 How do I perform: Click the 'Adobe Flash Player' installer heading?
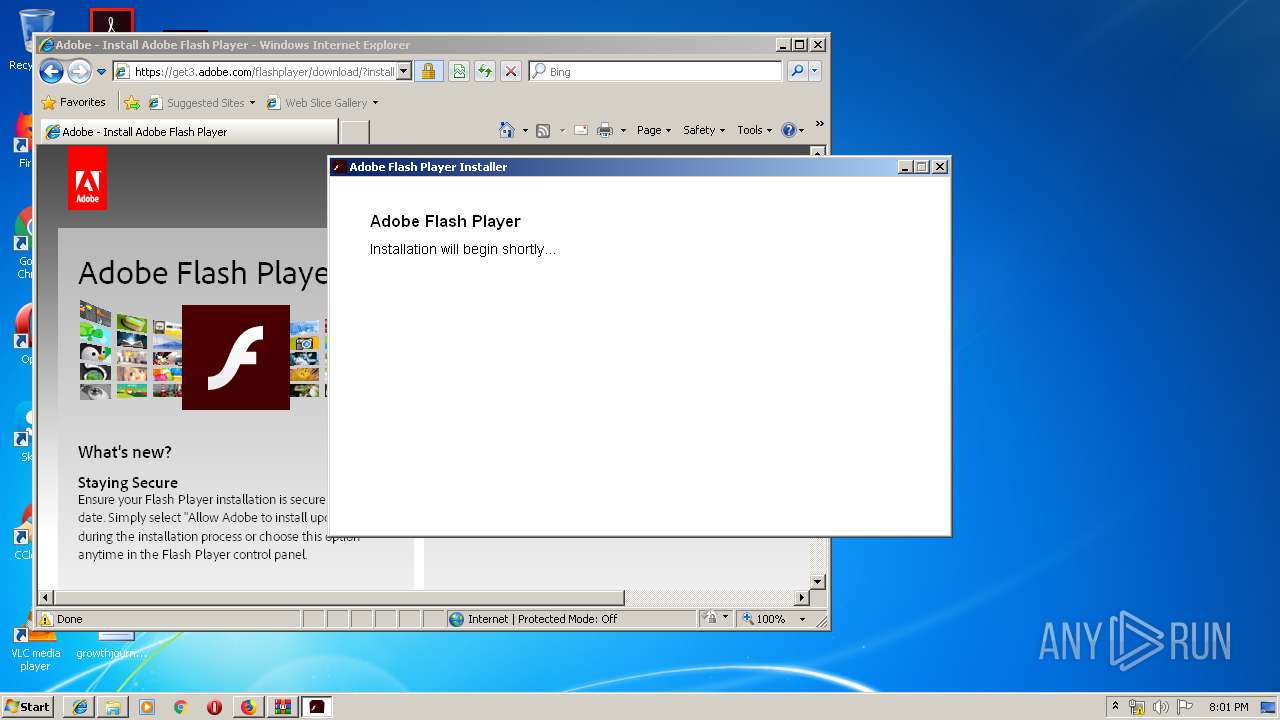[445, 221]
